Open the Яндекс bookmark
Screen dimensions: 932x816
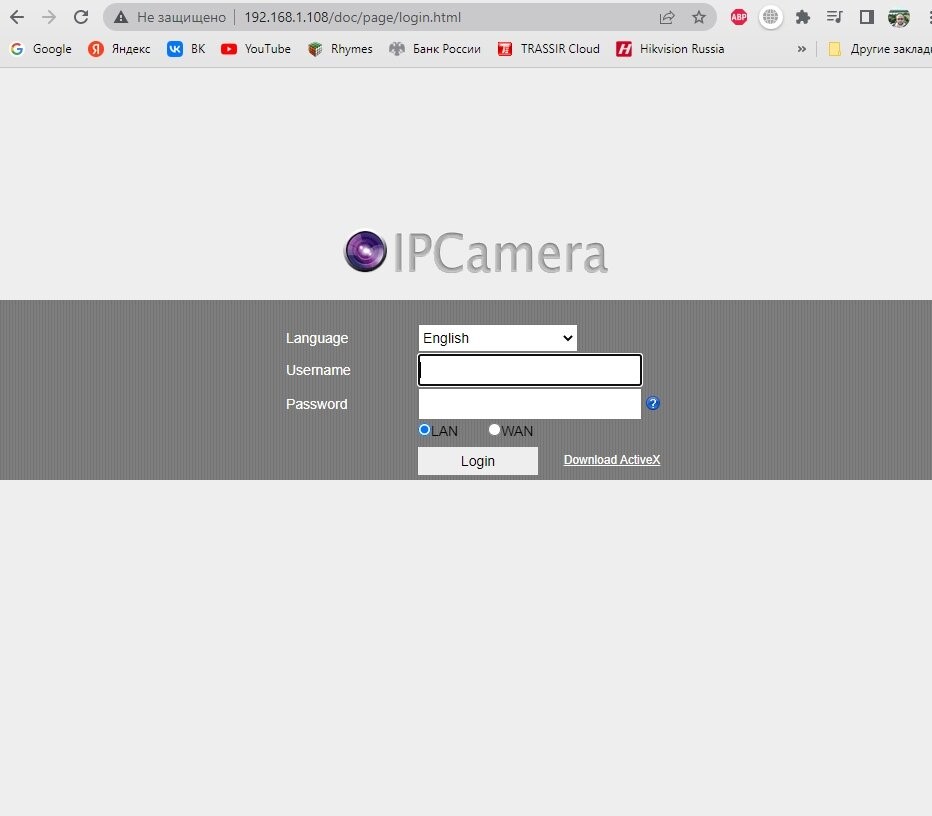tap(119, 49)
